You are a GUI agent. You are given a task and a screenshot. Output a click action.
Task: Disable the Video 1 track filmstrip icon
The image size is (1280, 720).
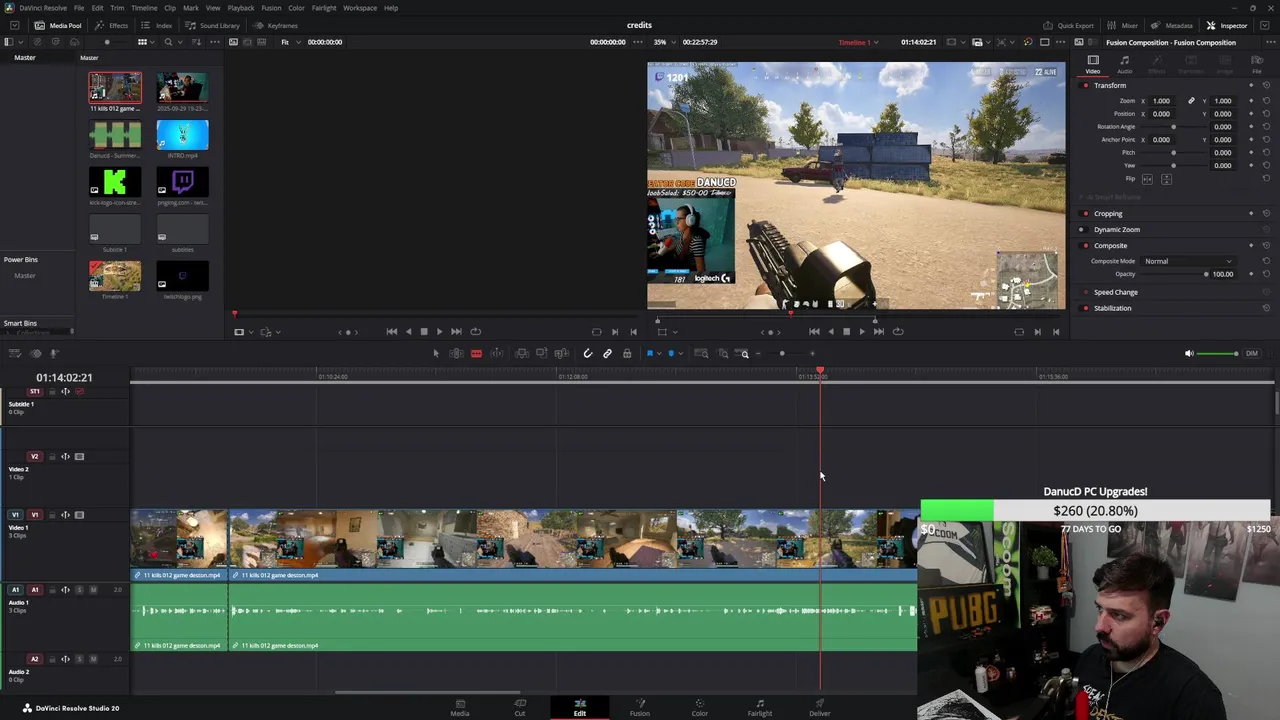[x=79, y=515]
